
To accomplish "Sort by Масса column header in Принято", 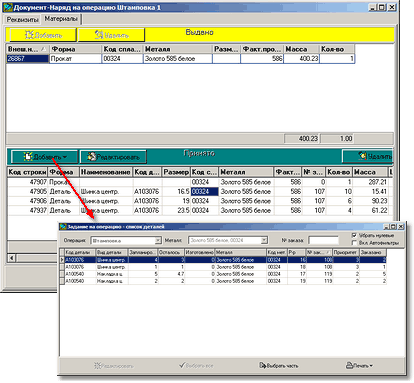I will [370, 172].
